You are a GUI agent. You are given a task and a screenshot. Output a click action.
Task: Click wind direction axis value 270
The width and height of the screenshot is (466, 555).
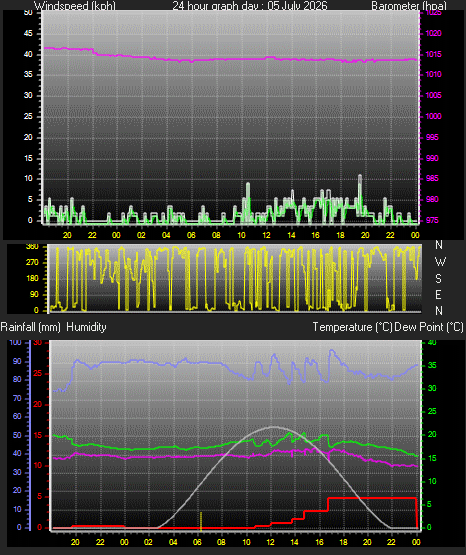[x=32, y=263]
